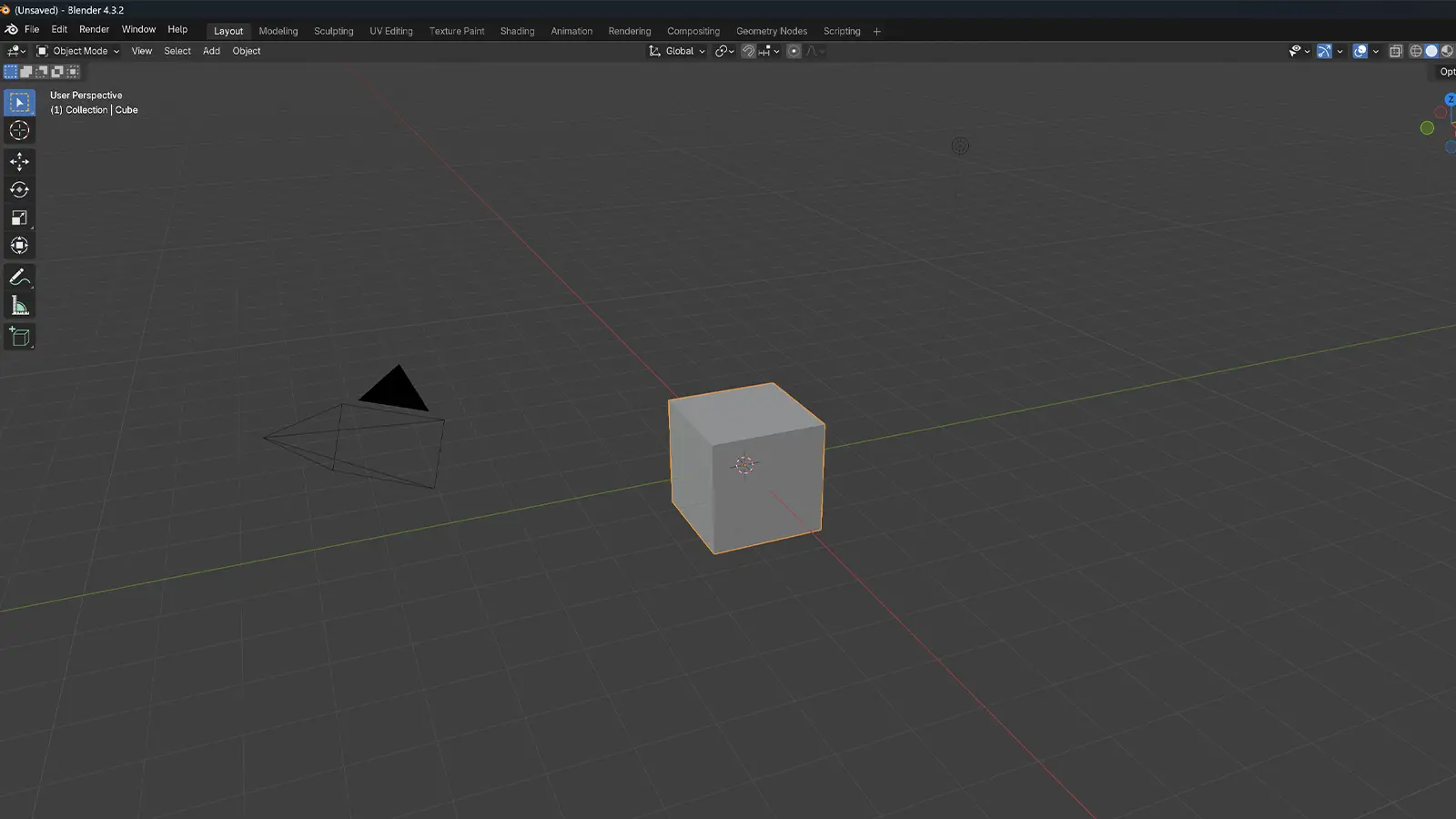Activate the Rotate tool
The width and height of the screenshot is (1456, 819).
pos(19,190)
